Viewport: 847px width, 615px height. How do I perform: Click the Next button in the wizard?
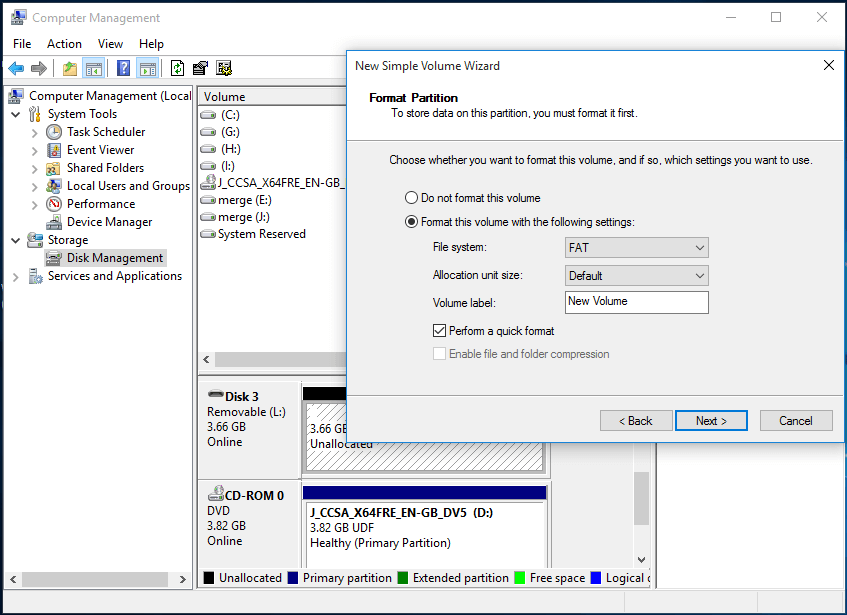click(711, 420)
